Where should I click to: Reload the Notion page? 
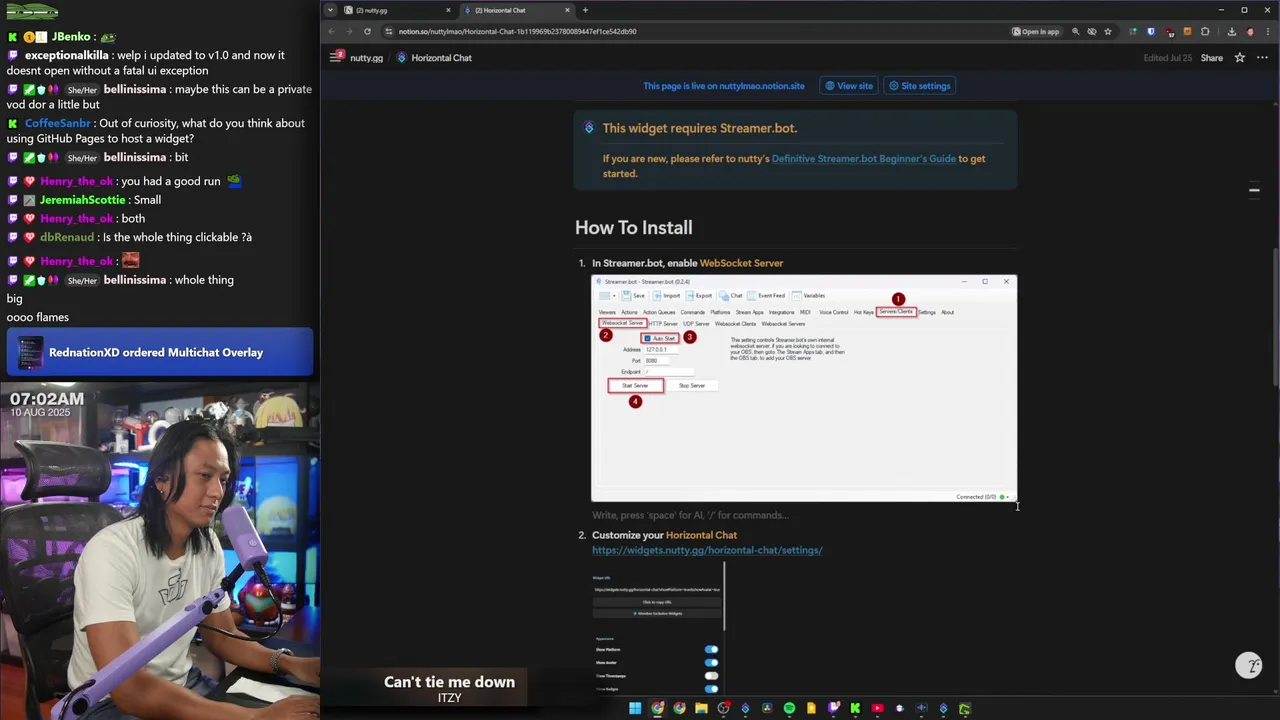click(x=365, y=31)
